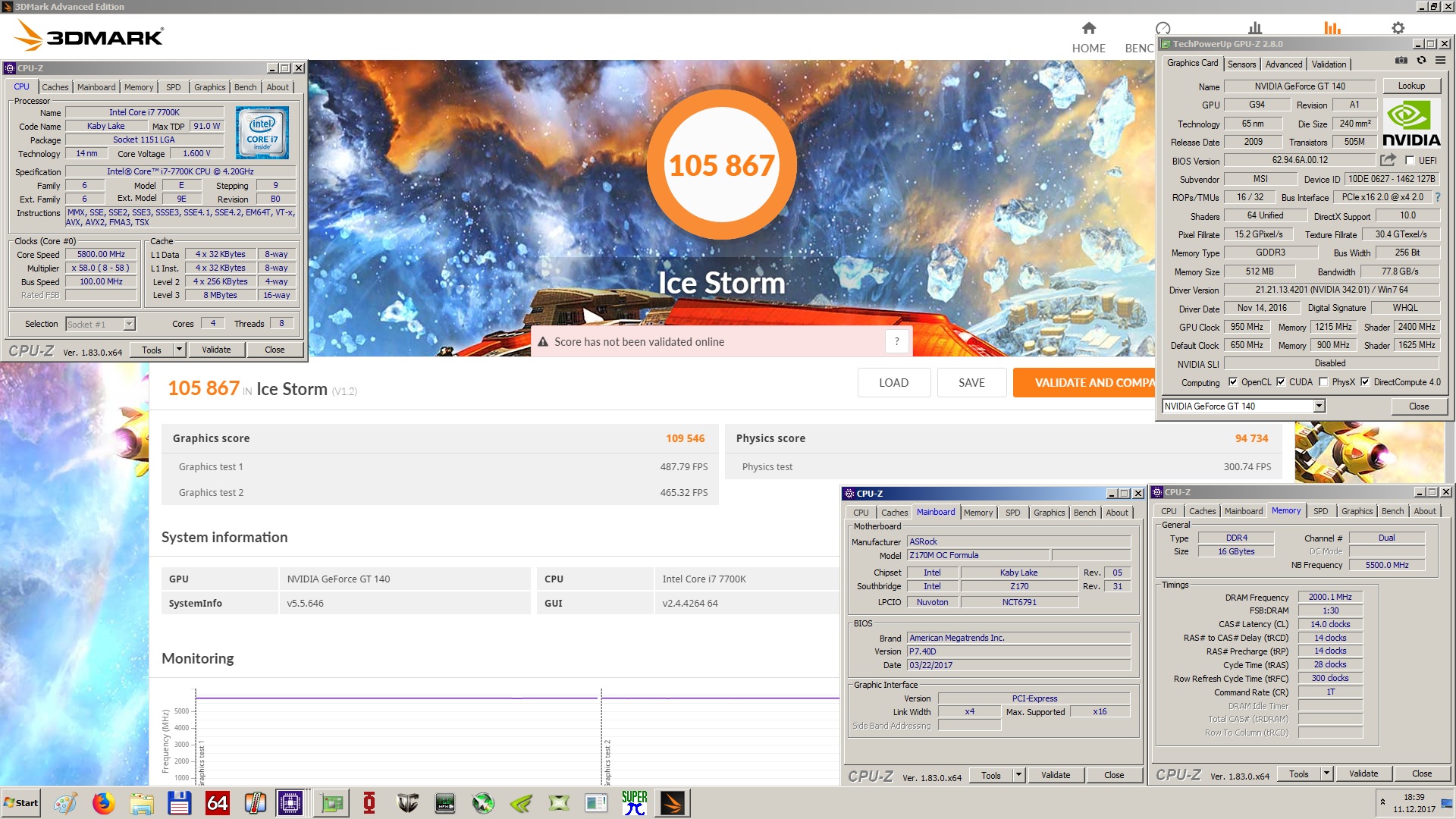This screenshot has width=1456, height=819.
Task: Click Validate in CPU-Z Mainboard window
Action: pos(1055,775)
